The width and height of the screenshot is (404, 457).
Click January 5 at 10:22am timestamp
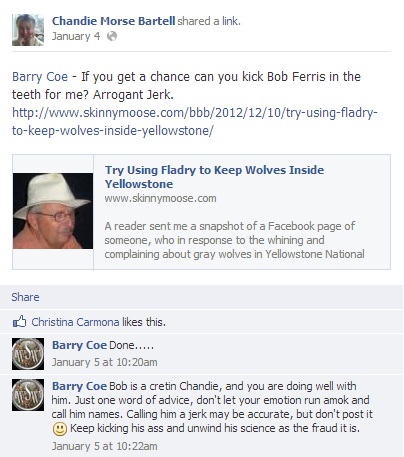point(104,446)
